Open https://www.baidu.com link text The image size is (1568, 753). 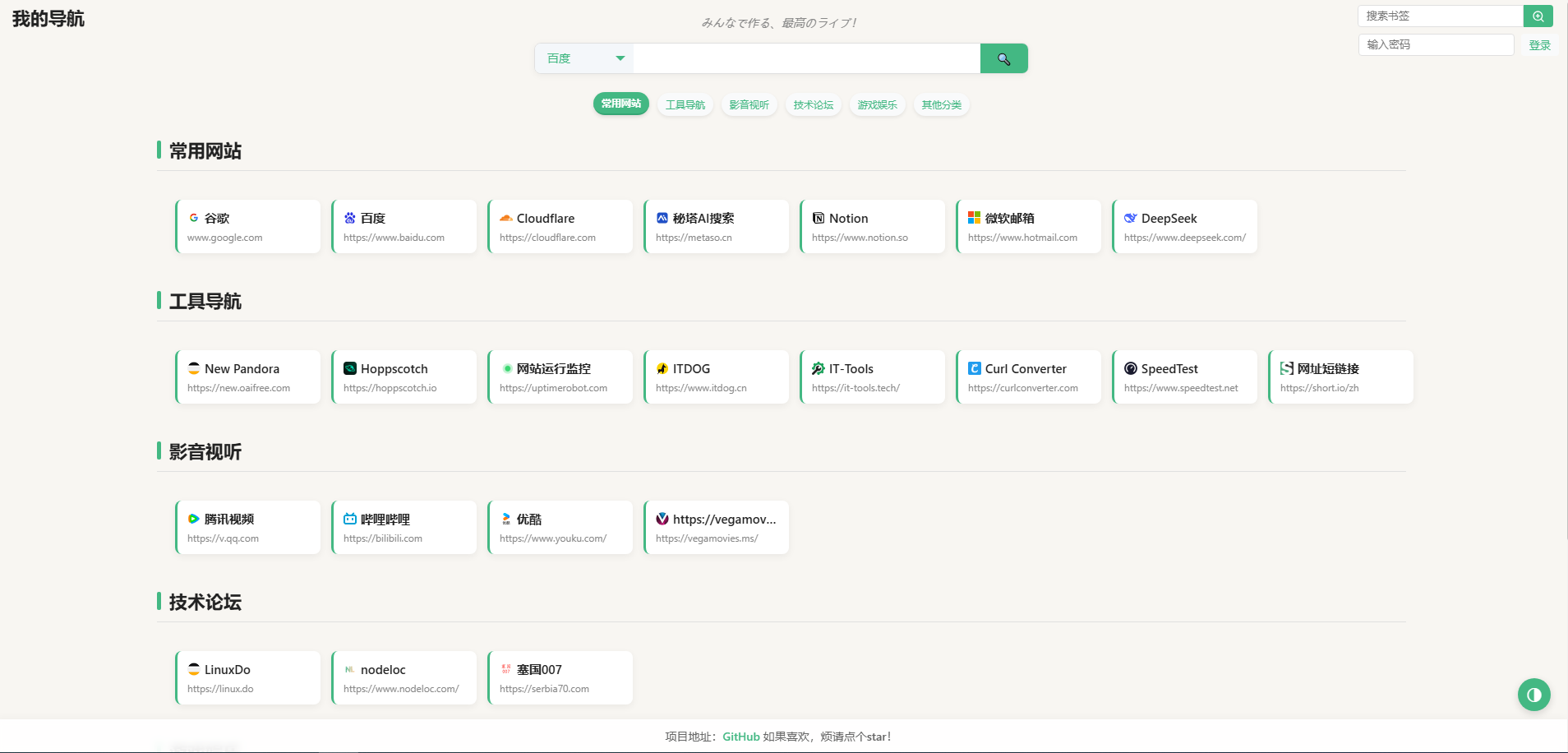pyautogui.click(x=394, y=238)
